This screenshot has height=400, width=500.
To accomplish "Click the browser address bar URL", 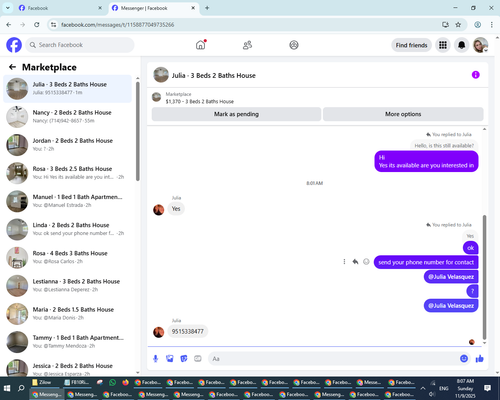I will [x=117, y=25].
